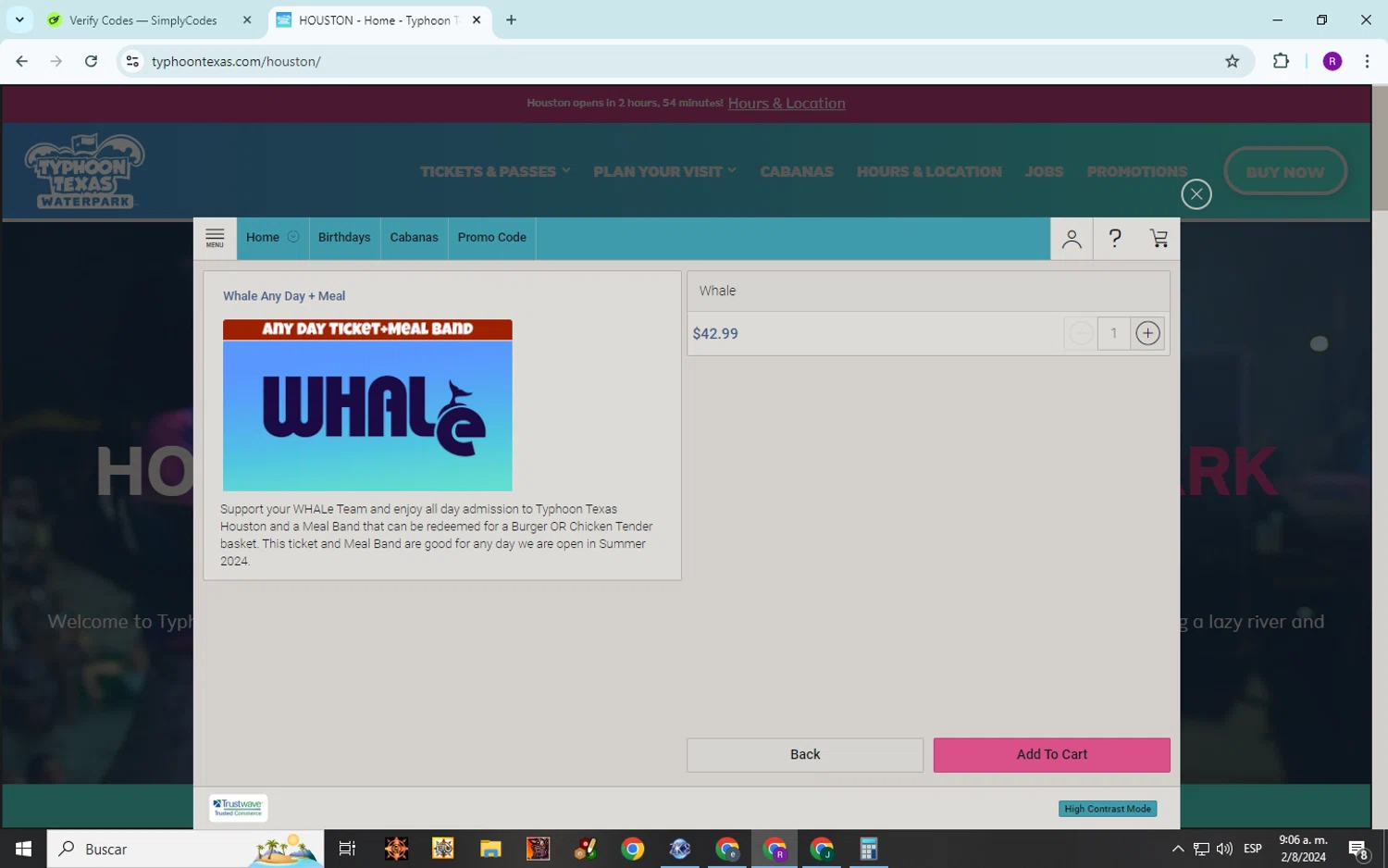Increase Whale ticket quantity with plus

point(1147,333)
